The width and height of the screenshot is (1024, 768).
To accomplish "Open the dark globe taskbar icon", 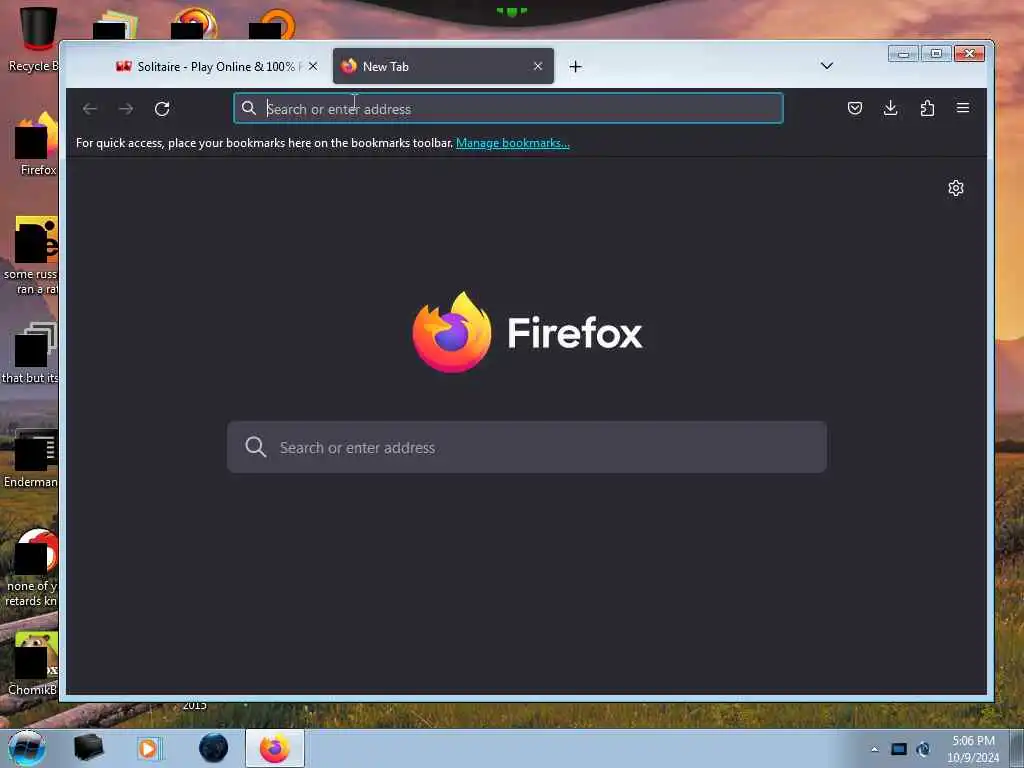I will point(214,748).
